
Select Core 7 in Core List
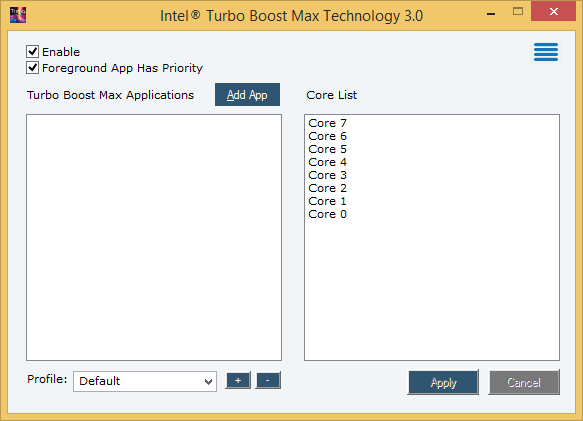[328, 123]
